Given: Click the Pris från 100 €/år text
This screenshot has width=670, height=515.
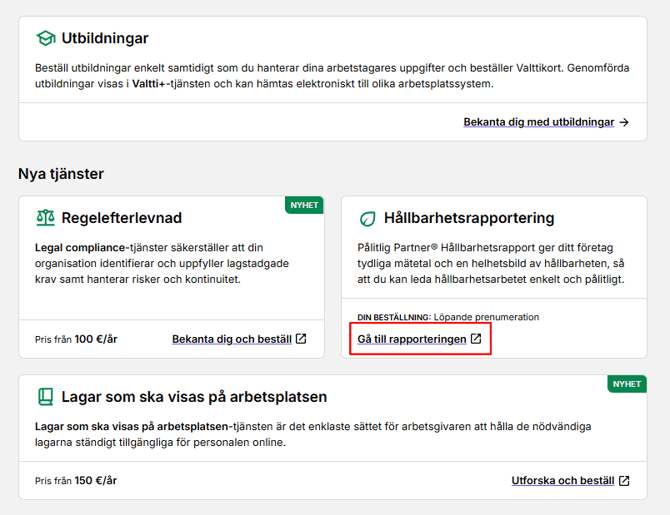Looking at the screenshot, I should 76,339.
